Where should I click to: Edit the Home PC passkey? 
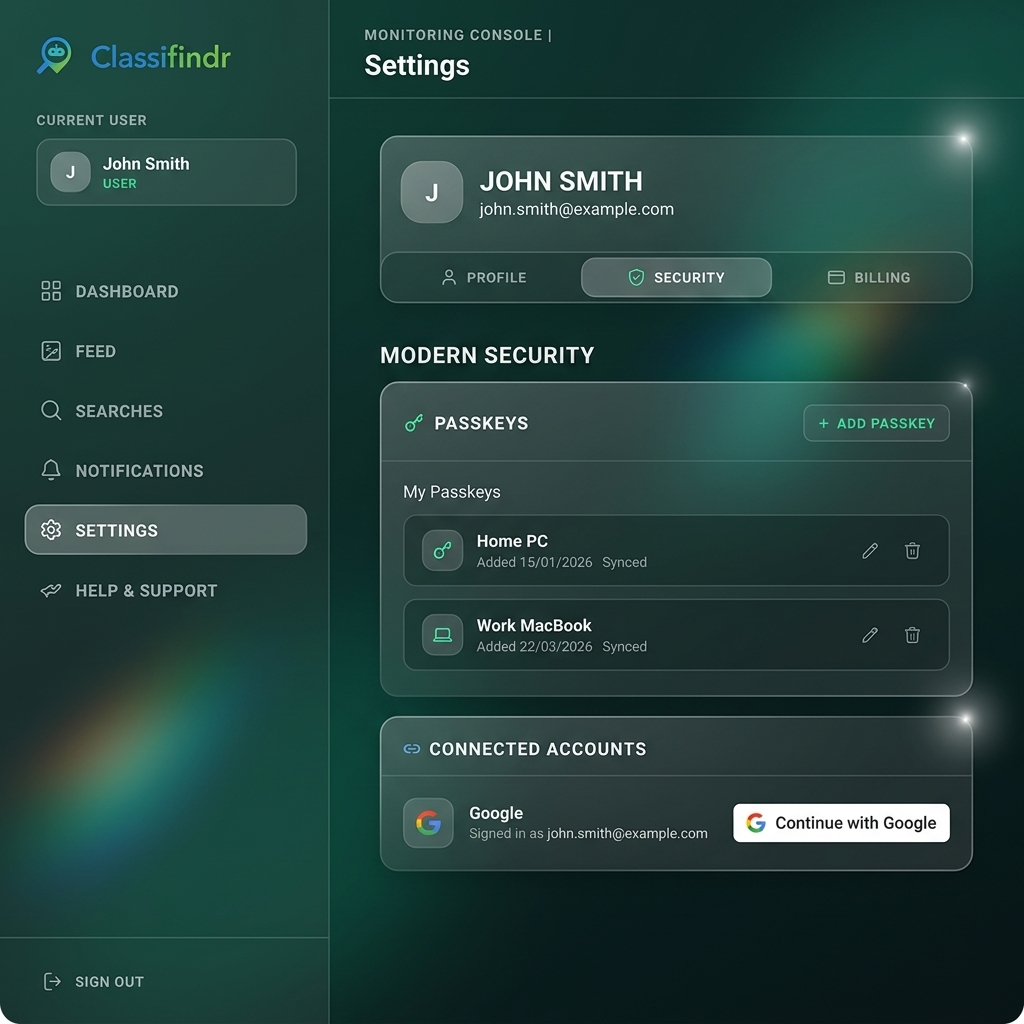point(869,551)
